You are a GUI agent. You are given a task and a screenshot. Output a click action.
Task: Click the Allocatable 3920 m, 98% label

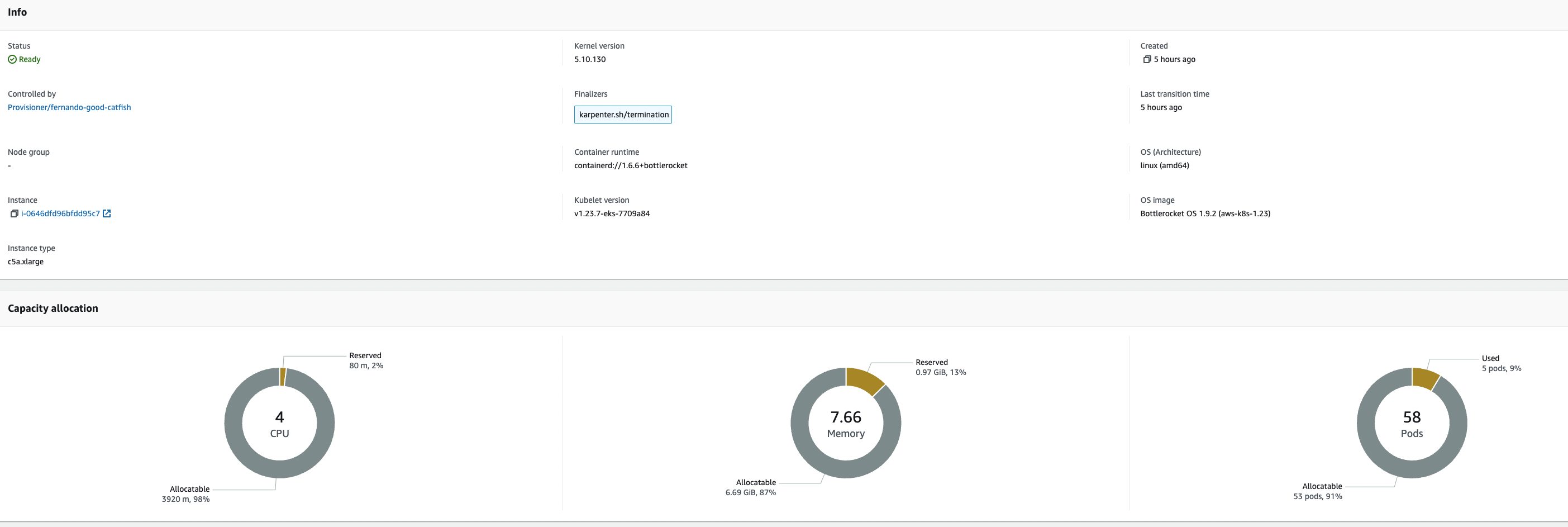coord(185,493)
